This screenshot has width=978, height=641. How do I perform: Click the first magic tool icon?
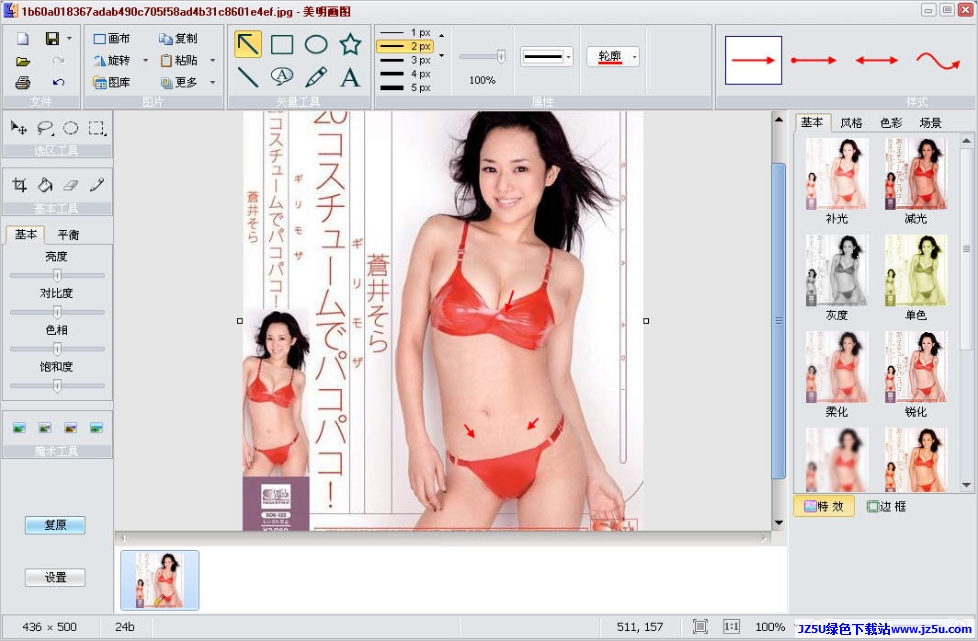[x=19, y=428]
